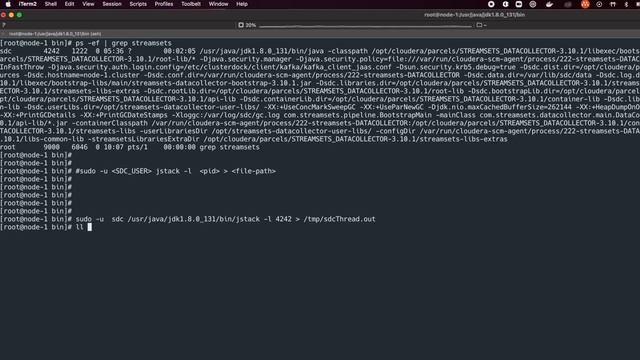The image size is (640, 360).
Task: Open the Shell menu
Action: [x=51, y=4]
